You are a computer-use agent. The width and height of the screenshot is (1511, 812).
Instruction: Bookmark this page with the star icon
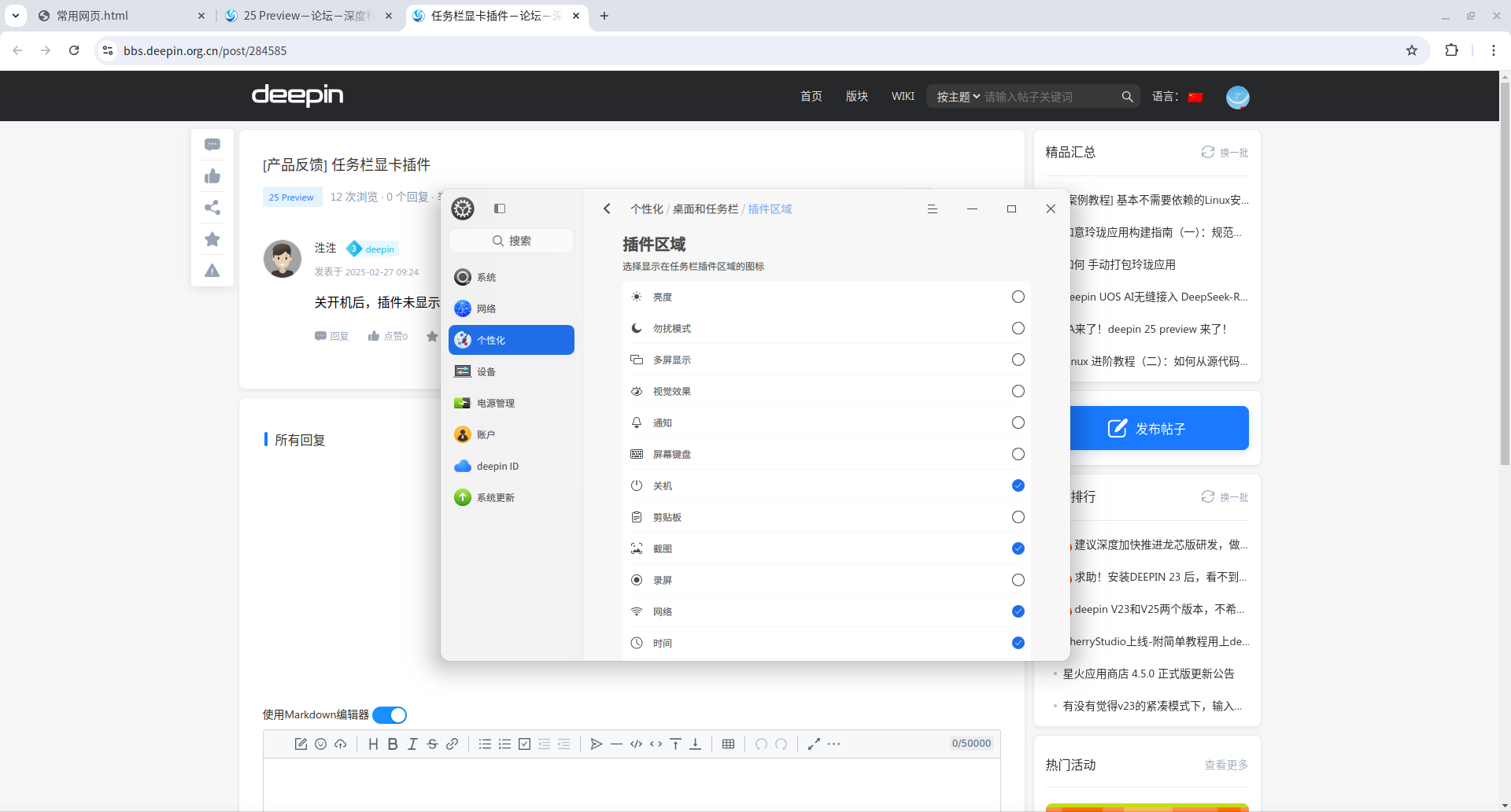pos(1412,50)
